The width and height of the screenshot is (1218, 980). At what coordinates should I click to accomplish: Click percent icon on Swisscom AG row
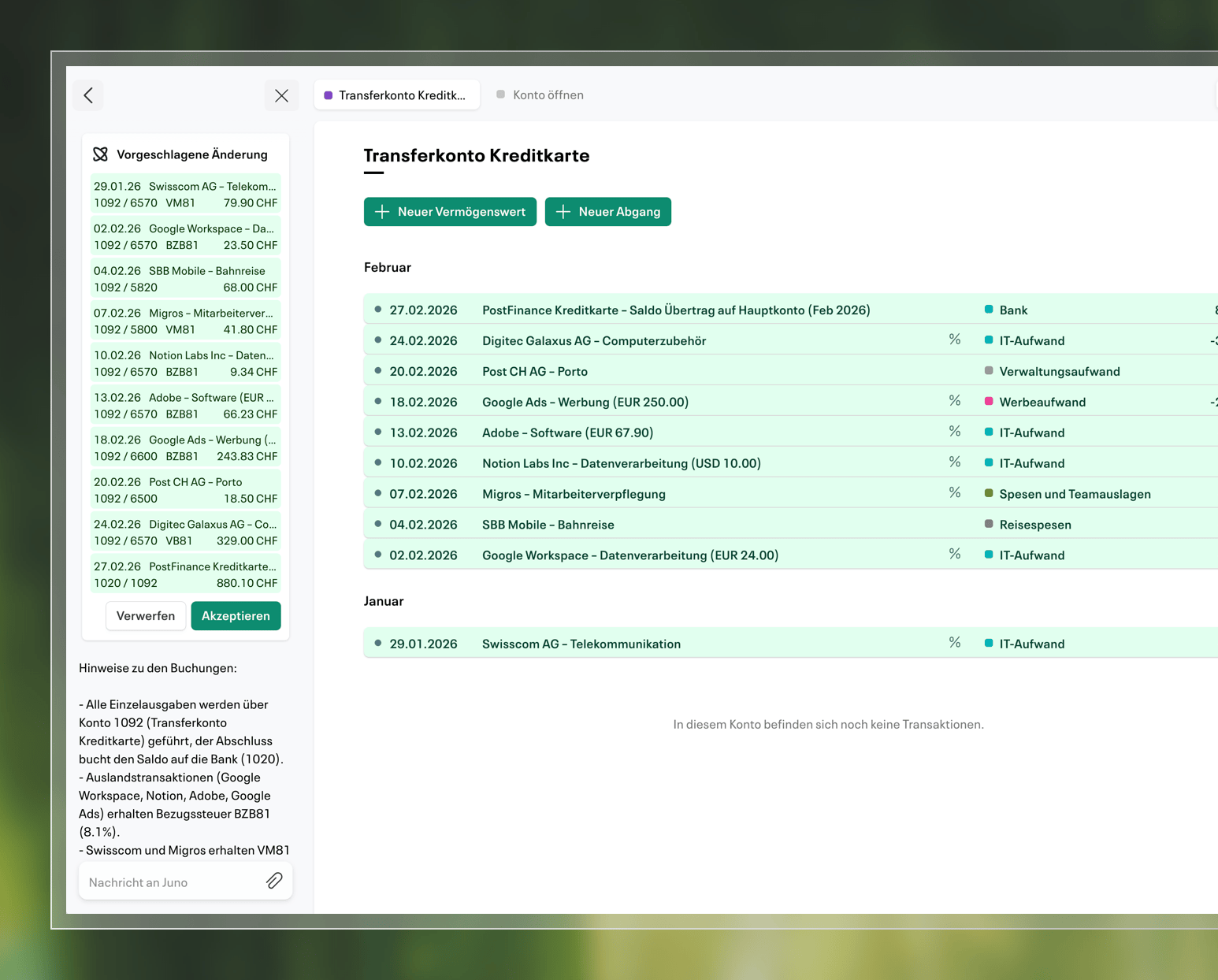955,643
